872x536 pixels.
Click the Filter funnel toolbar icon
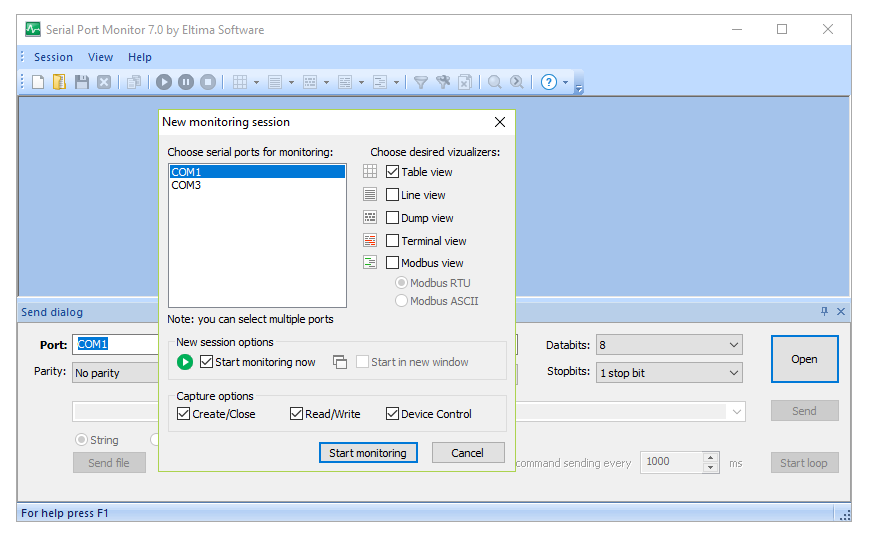421,82
